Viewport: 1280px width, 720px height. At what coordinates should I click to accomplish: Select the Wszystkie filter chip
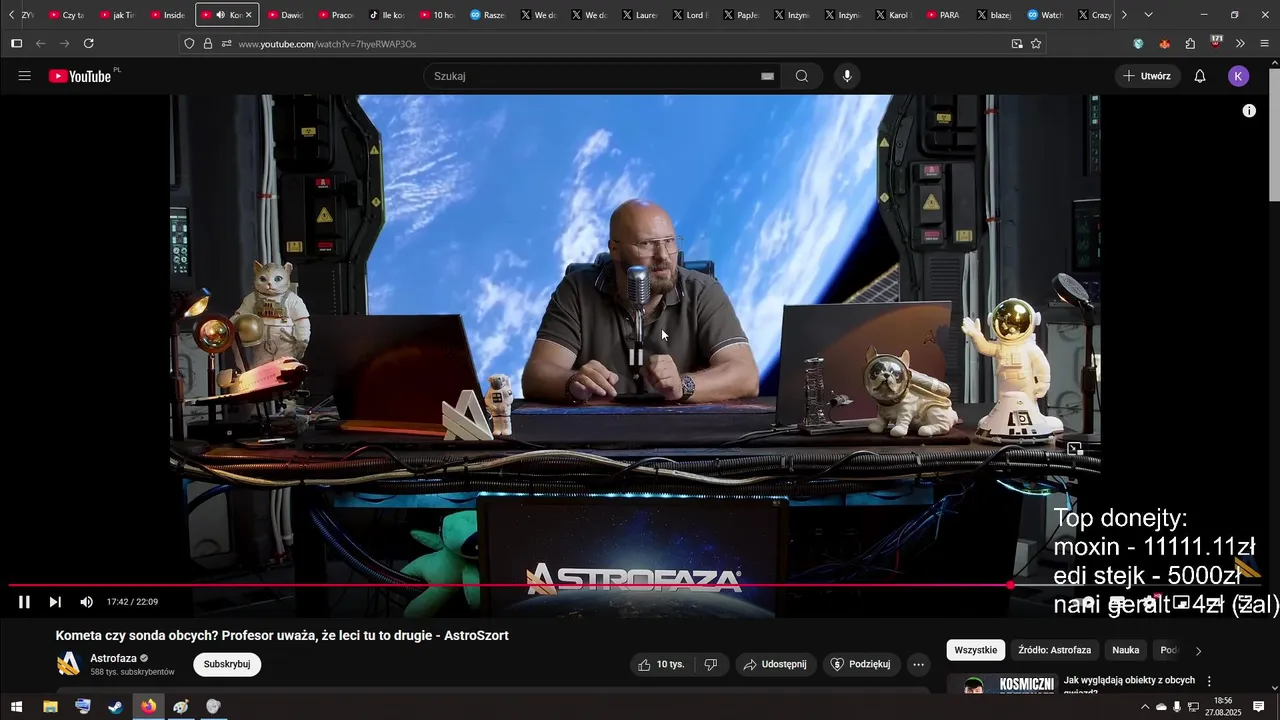[x=976, y=650]
